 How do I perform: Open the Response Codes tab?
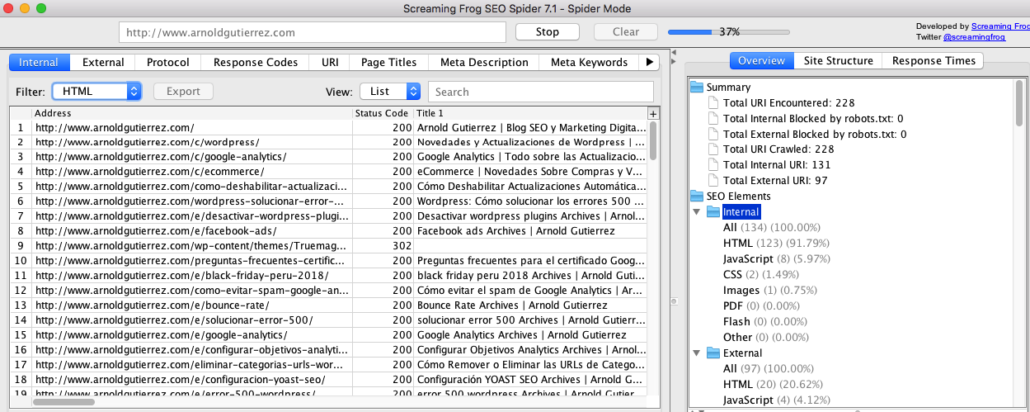point(255,62)
